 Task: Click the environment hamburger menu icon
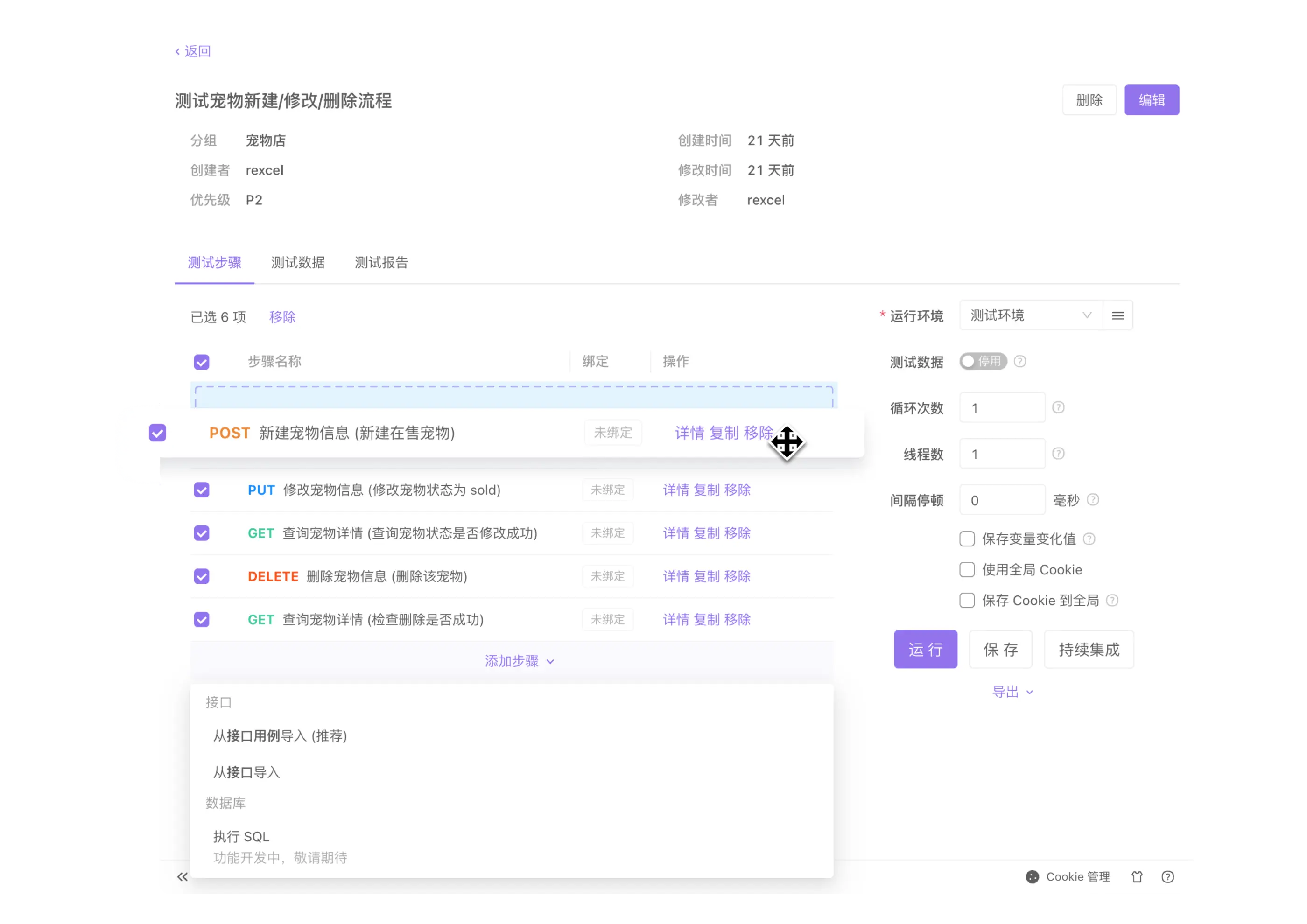click(x=1117, y=316)
